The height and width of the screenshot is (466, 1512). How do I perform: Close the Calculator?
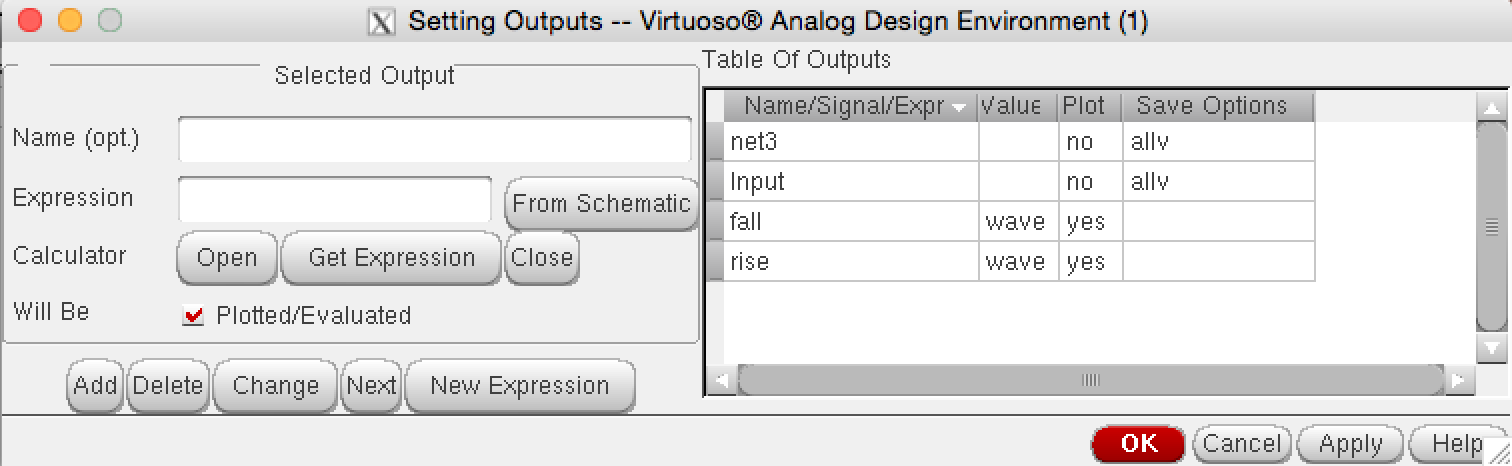[541, 258]
